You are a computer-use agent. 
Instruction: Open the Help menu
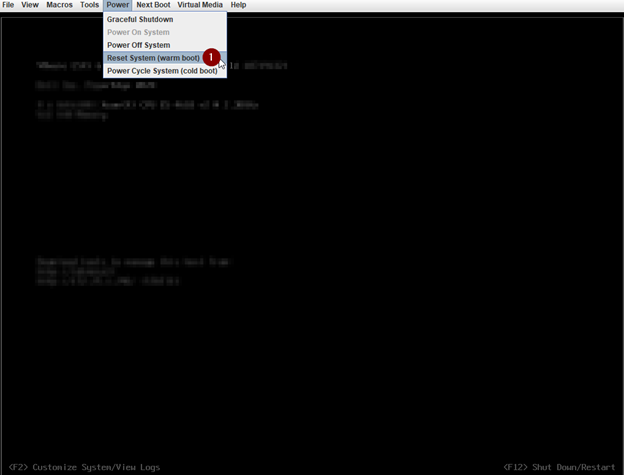(238, 5)
